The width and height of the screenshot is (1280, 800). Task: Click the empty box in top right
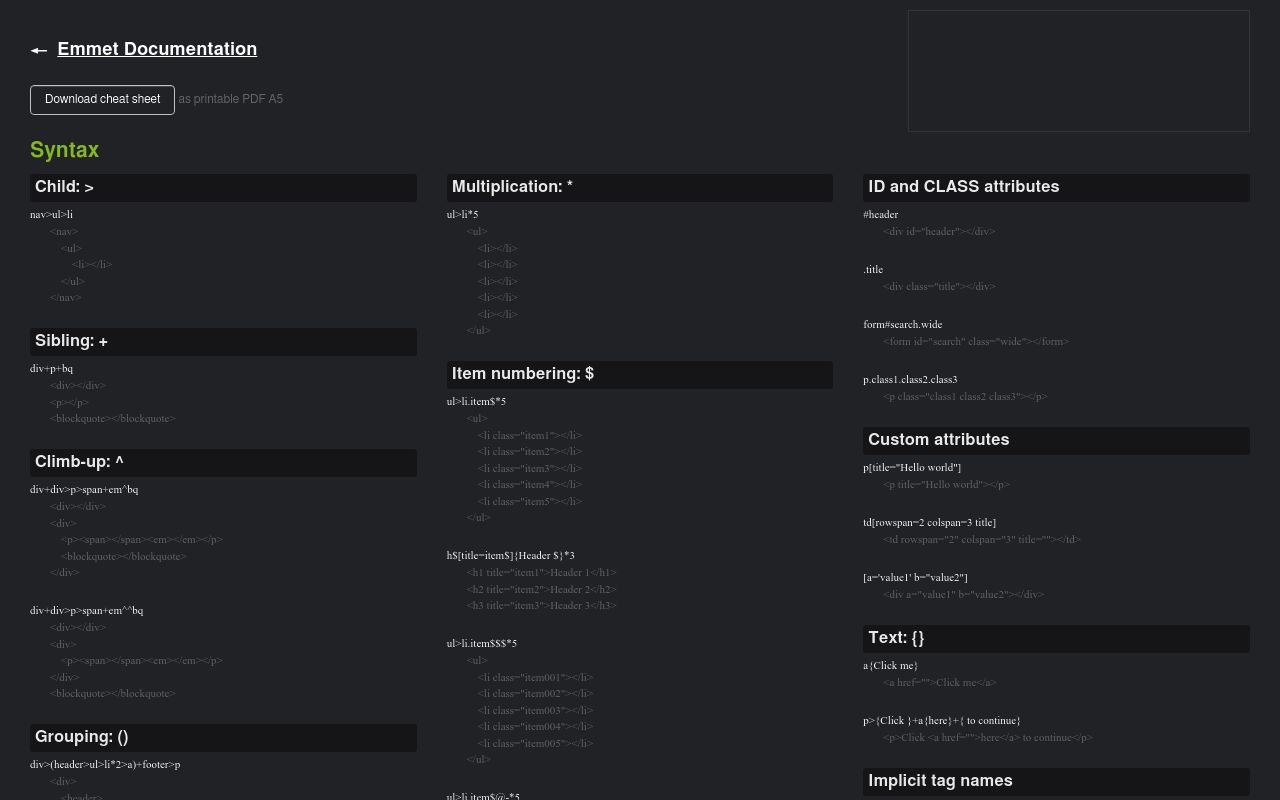pos(1078,71)
